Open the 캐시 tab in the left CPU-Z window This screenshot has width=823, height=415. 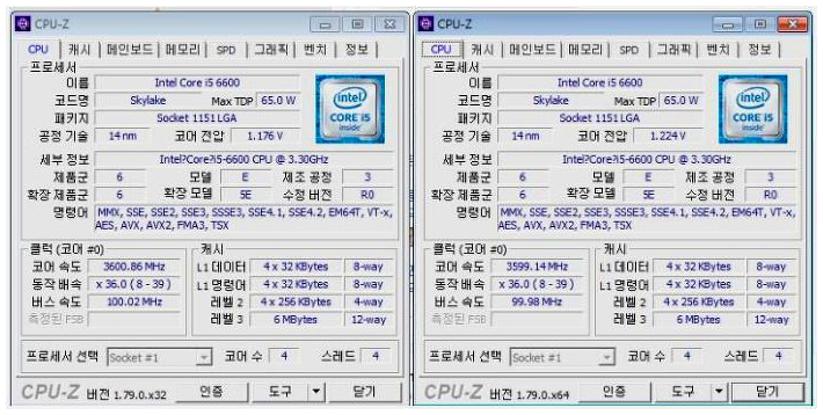pyautogui.click(x=79, y=50)
